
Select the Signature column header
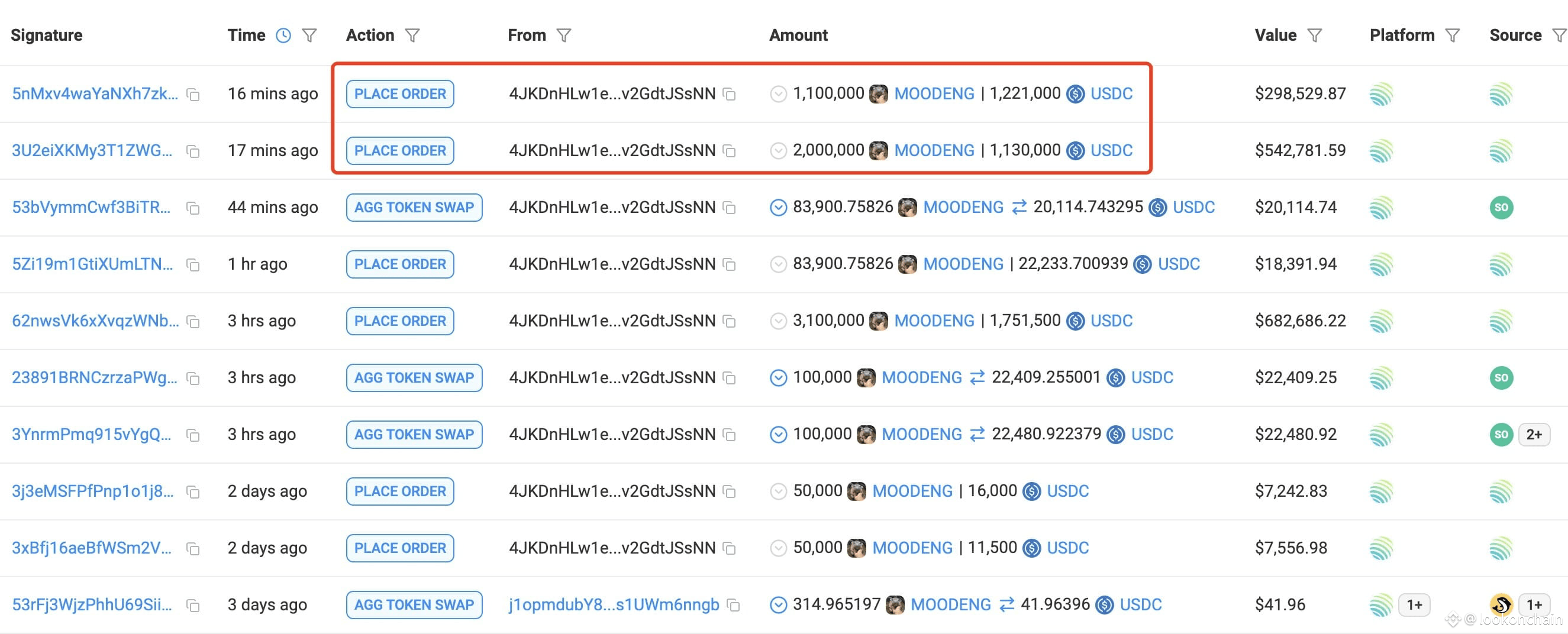tap(46, 35)
